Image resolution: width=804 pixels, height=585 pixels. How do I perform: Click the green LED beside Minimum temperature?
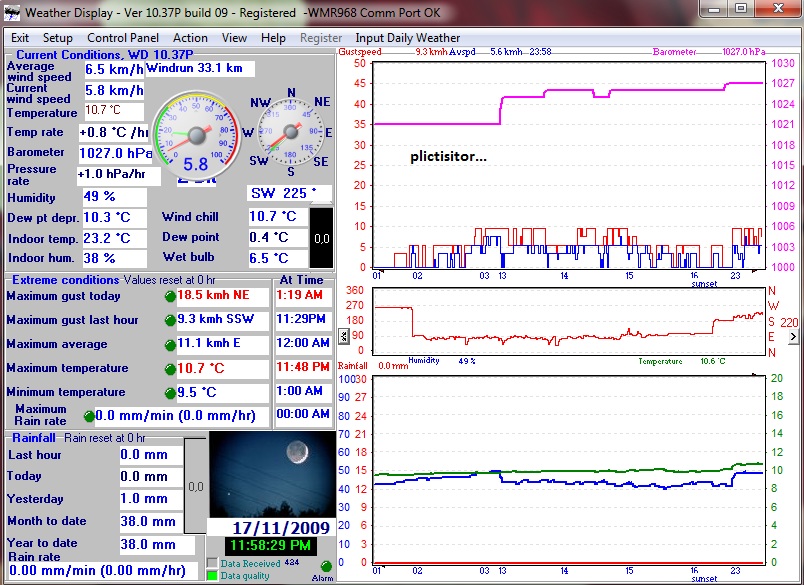click(170, 393)
